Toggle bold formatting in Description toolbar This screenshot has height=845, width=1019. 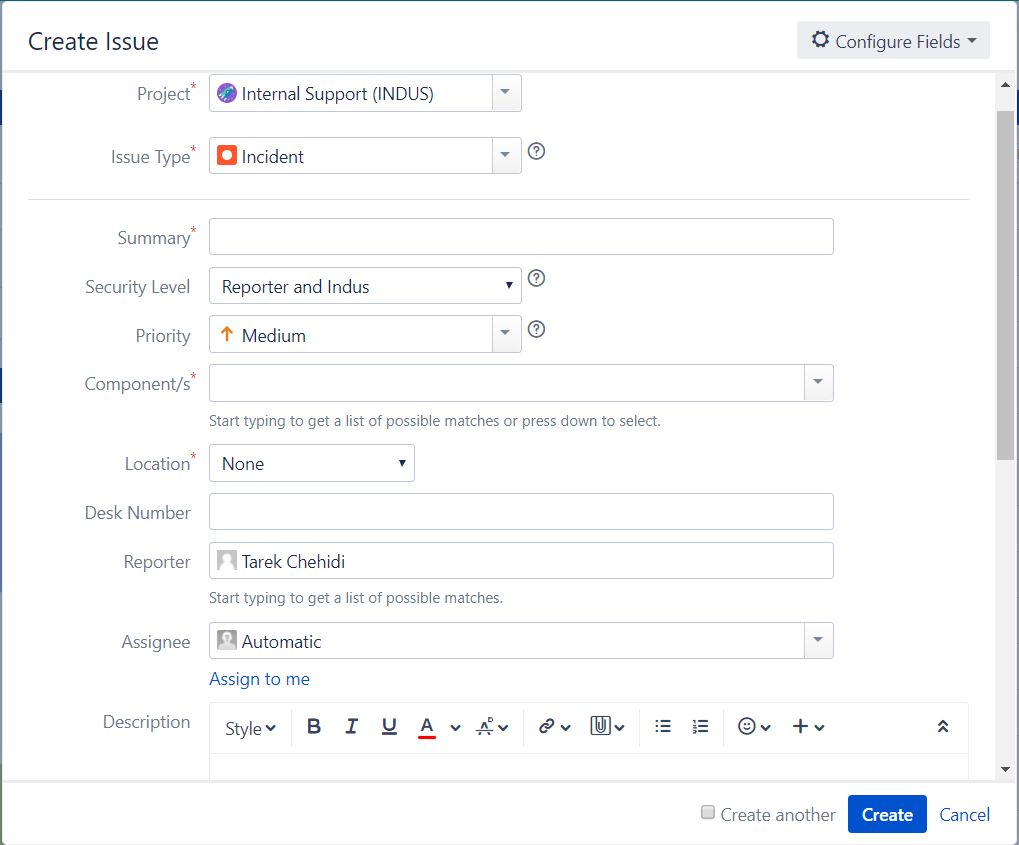tap(314, 727)
